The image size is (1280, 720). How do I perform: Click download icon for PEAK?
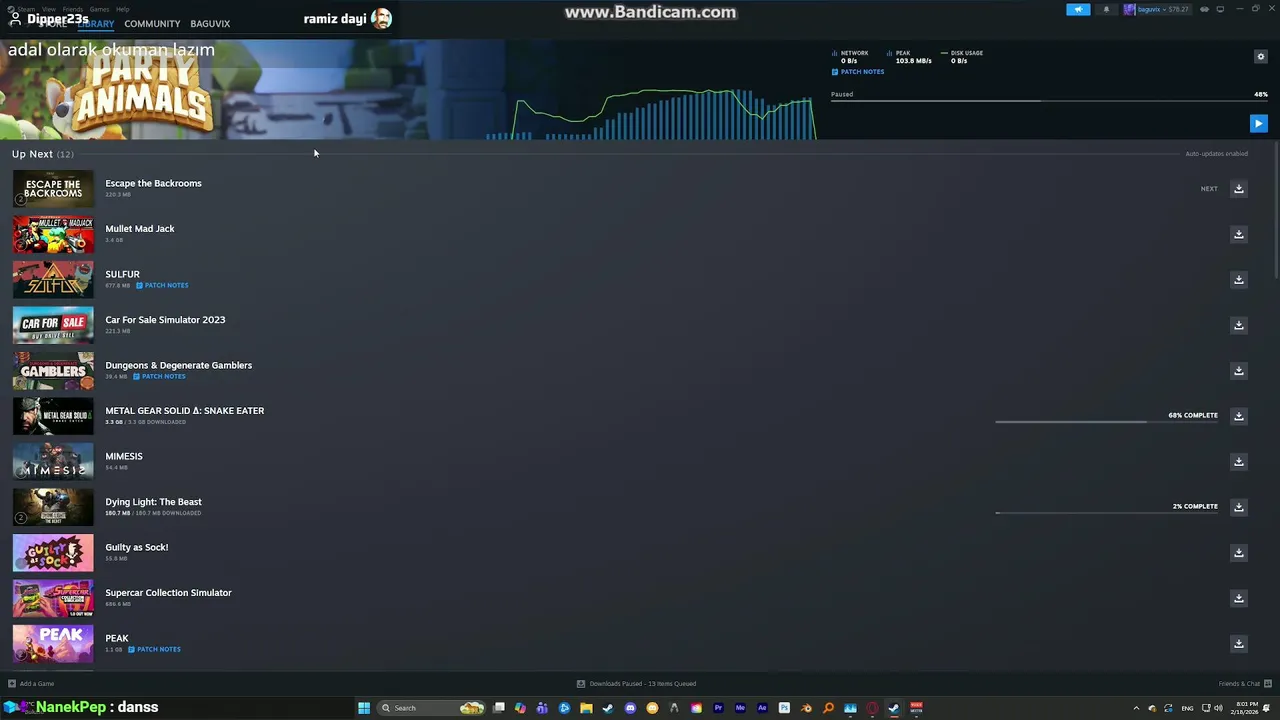tap(1238, 644)
